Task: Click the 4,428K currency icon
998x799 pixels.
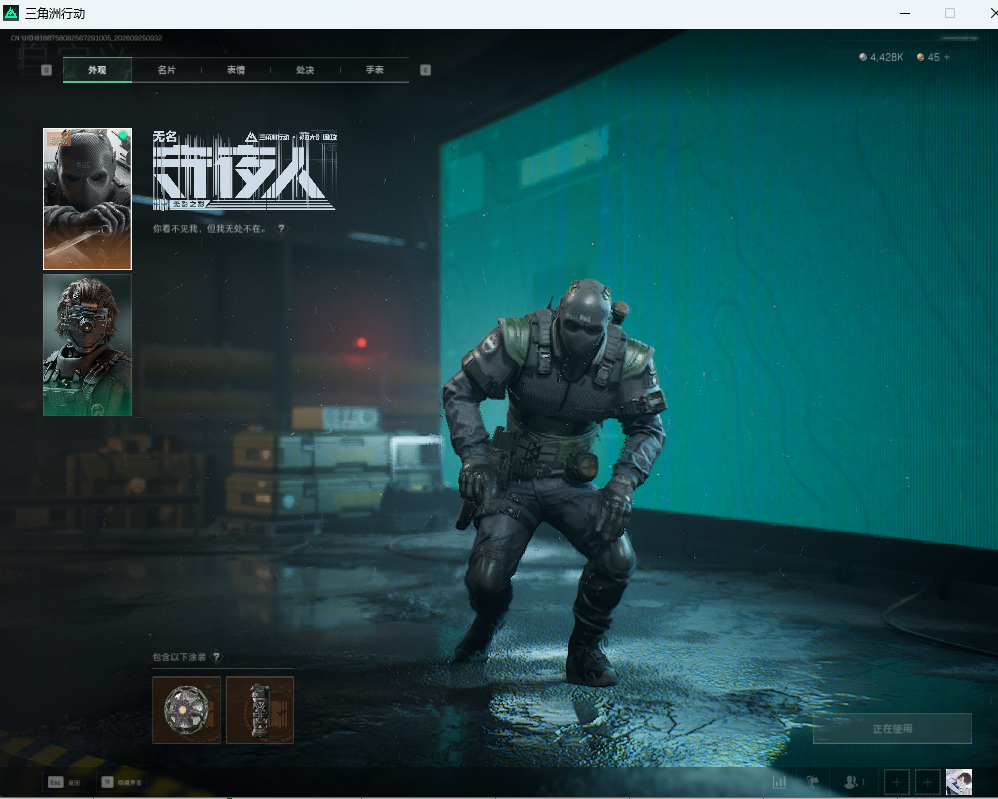Action: (x=863, y=57)
